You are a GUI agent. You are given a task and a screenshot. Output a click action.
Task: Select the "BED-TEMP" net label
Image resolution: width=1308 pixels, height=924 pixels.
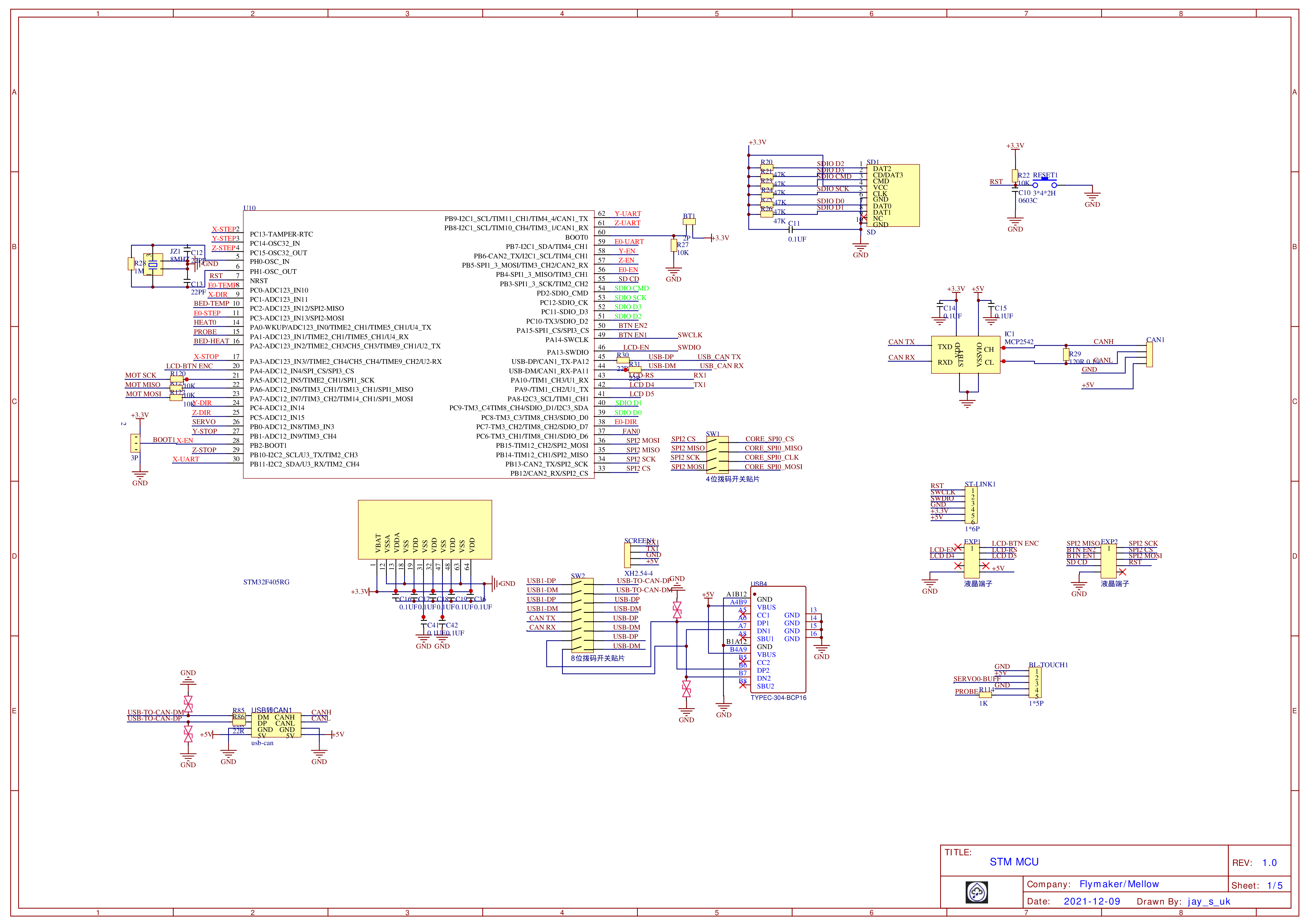coord(211,304)
